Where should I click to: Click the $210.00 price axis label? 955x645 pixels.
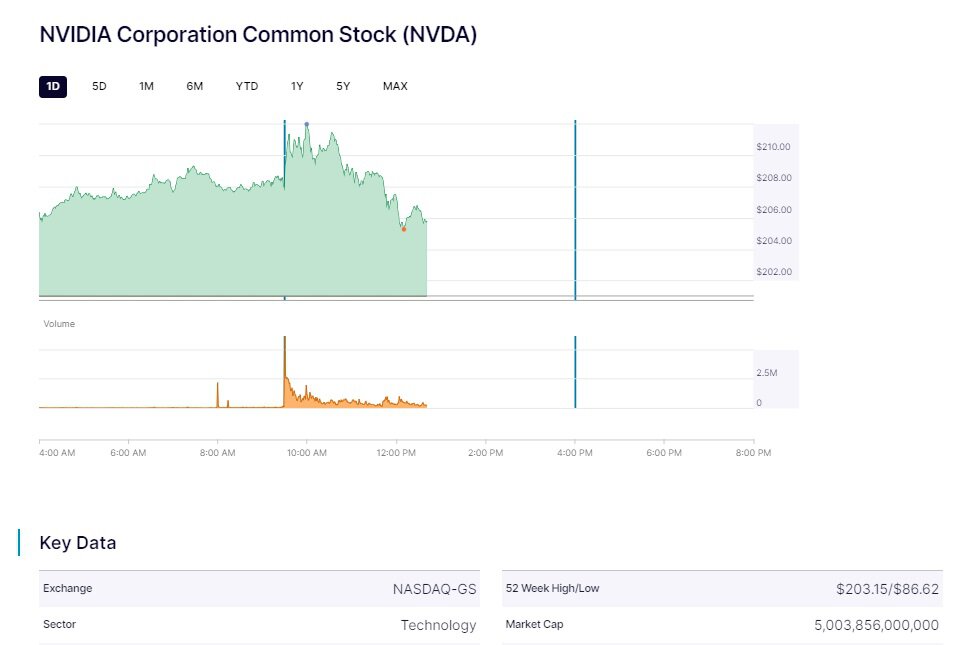(x=773, y=147)
